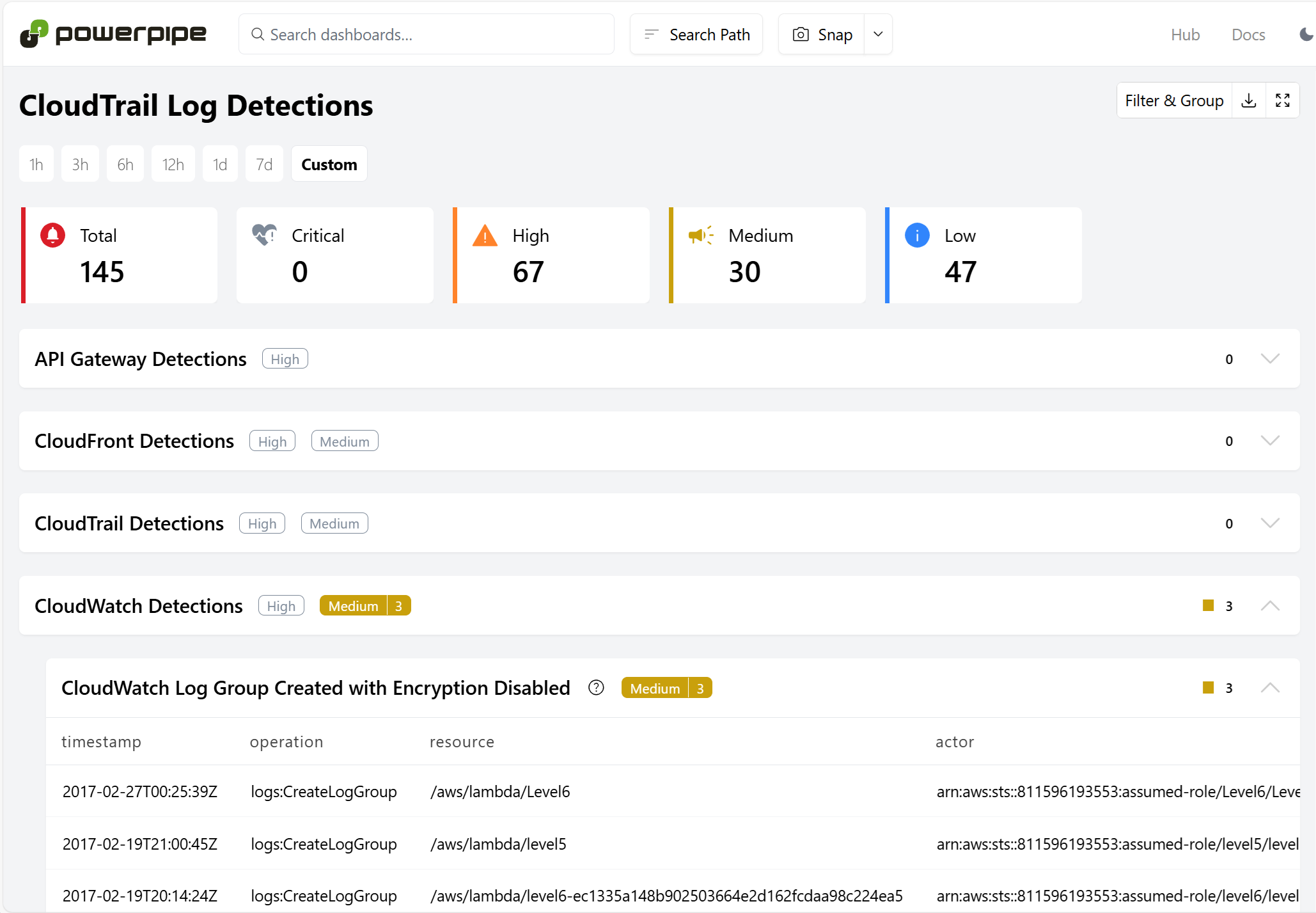
Task: Click the Powerpipe logo
Action: tap(113, 34)
